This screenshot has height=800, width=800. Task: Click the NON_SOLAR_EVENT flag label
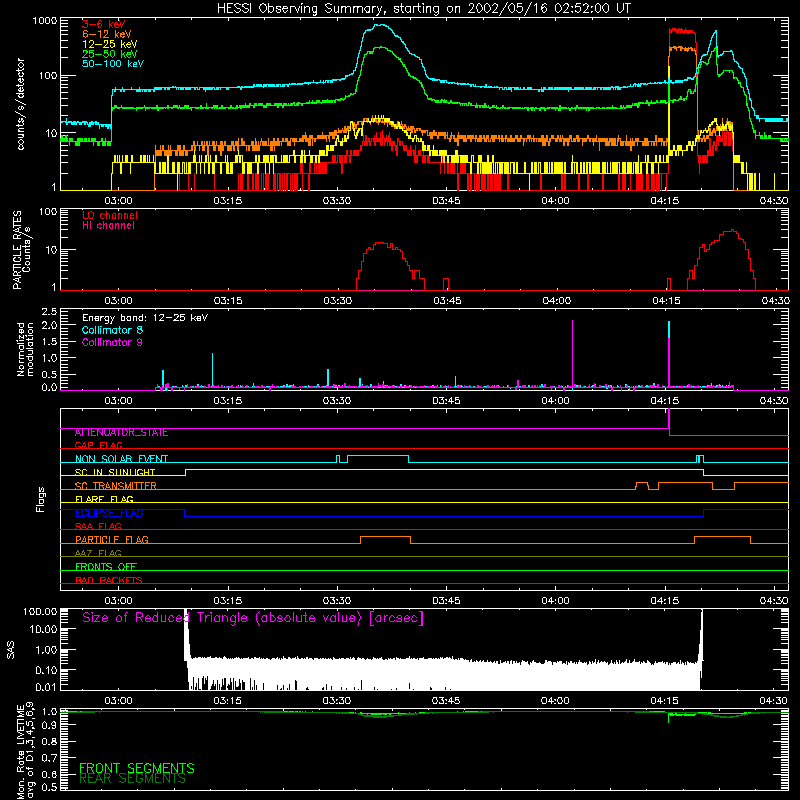(x=121, y=459)
